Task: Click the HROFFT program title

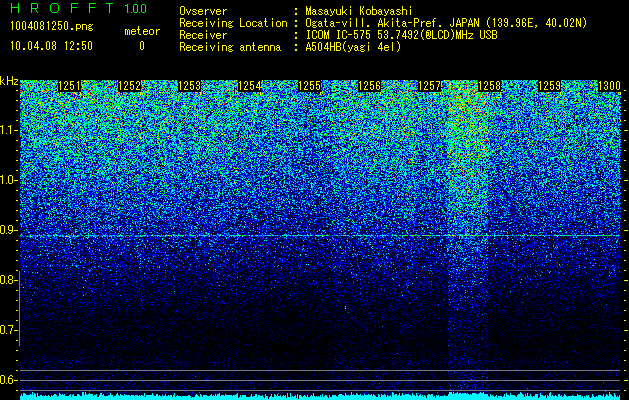Action: [63, 8]
